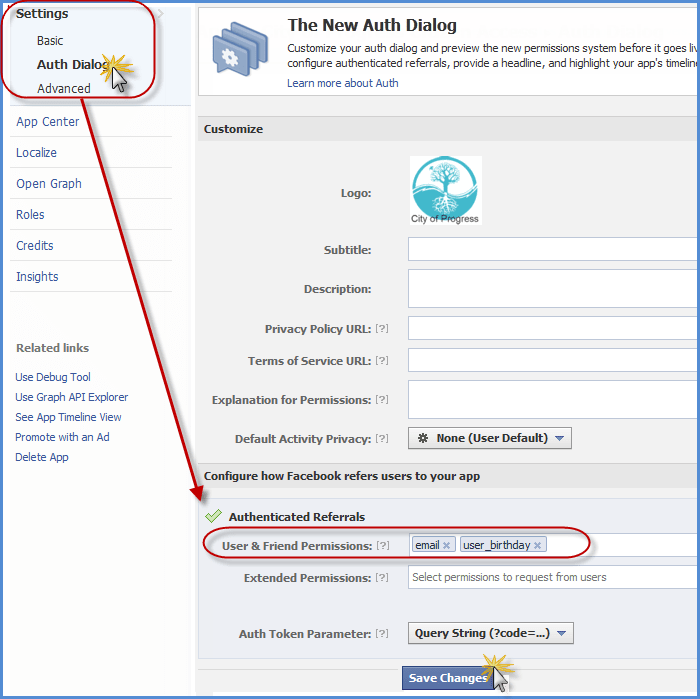Open the Default Activity Privacy dropdown
Screen dimensions: 700x699
[489, 438]
